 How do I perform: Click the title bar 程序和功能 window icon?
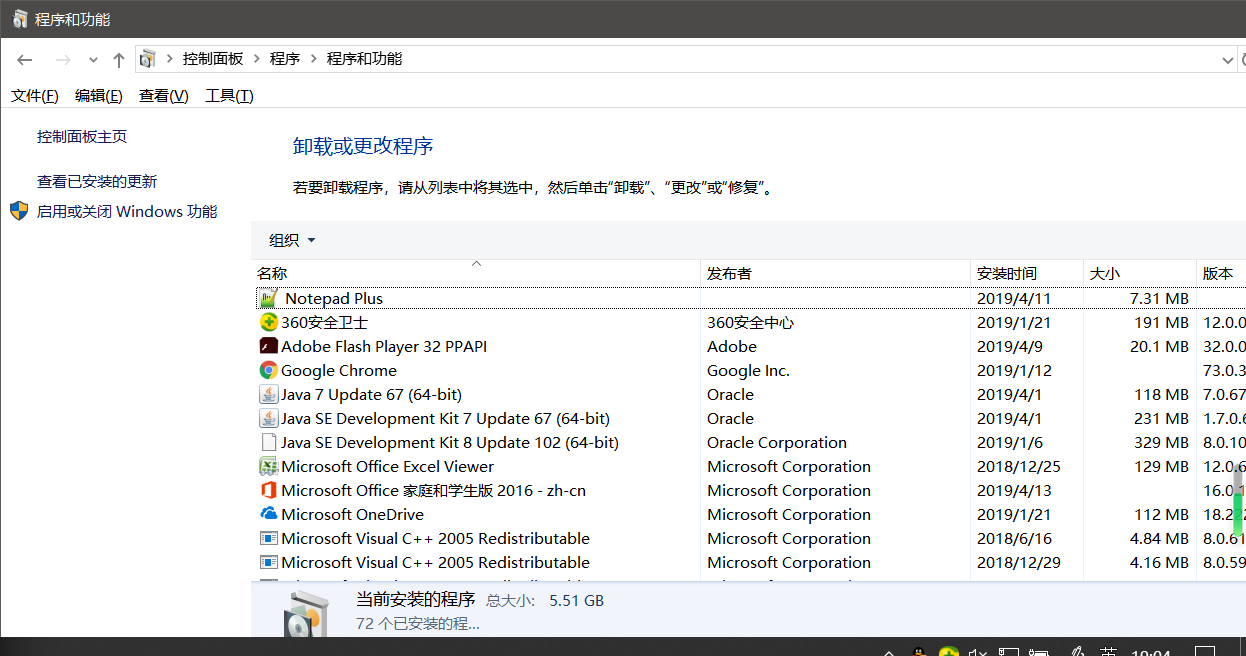[x=20, y=19]
